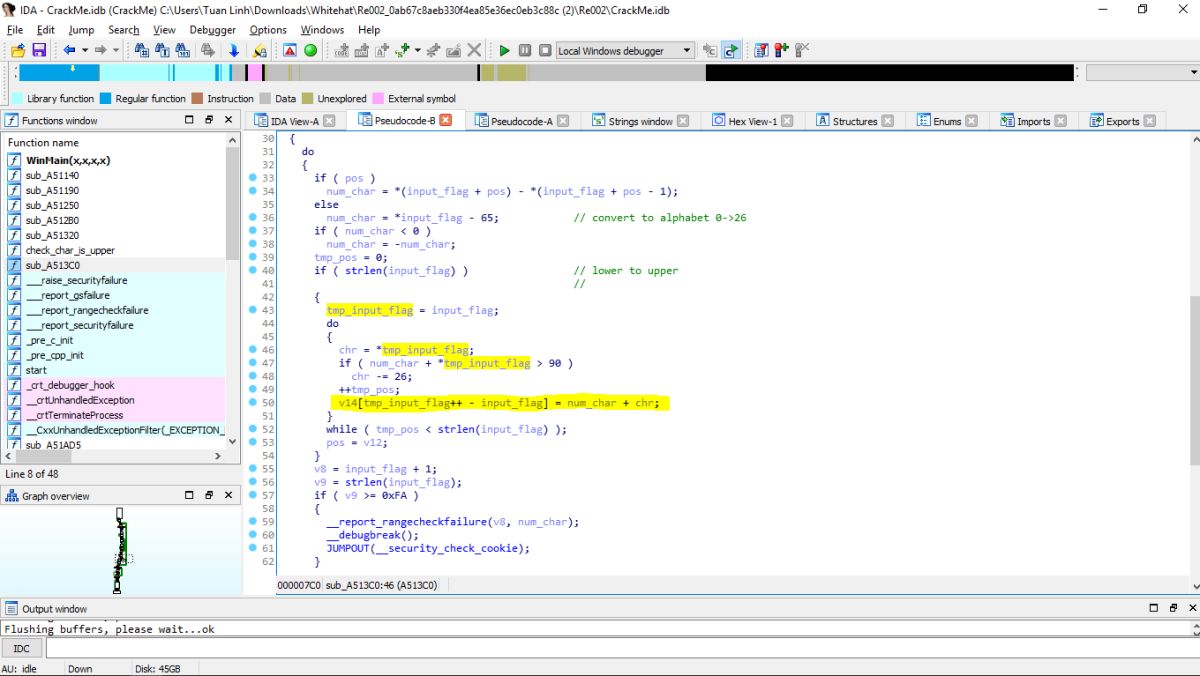This screenshot has height=676, width=1200.
Task: Click the first binoculars search icon
Action: pyautogui.click(x=142, y=50)
